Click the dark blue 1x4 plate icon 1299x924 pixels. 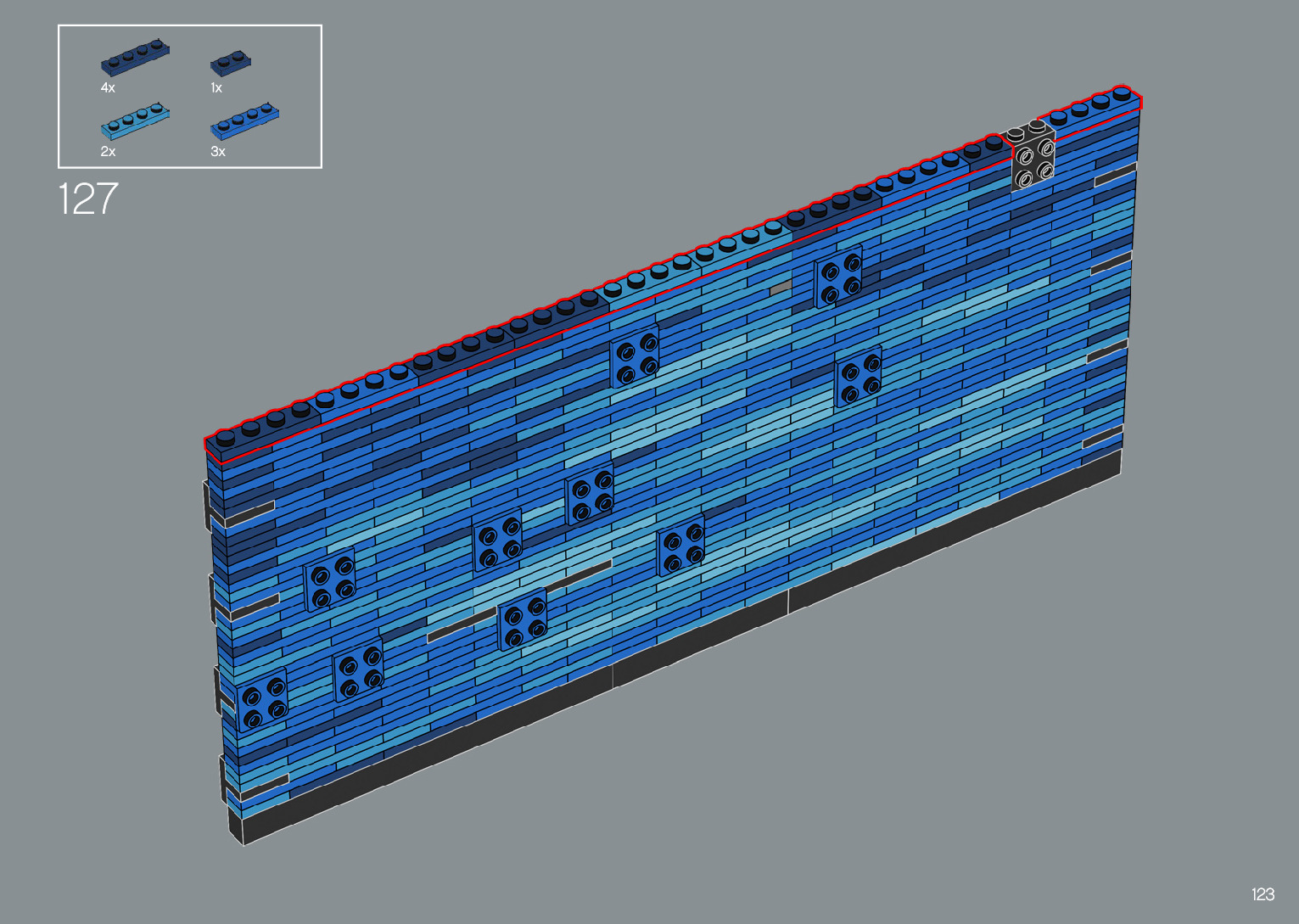click(135, 57)
